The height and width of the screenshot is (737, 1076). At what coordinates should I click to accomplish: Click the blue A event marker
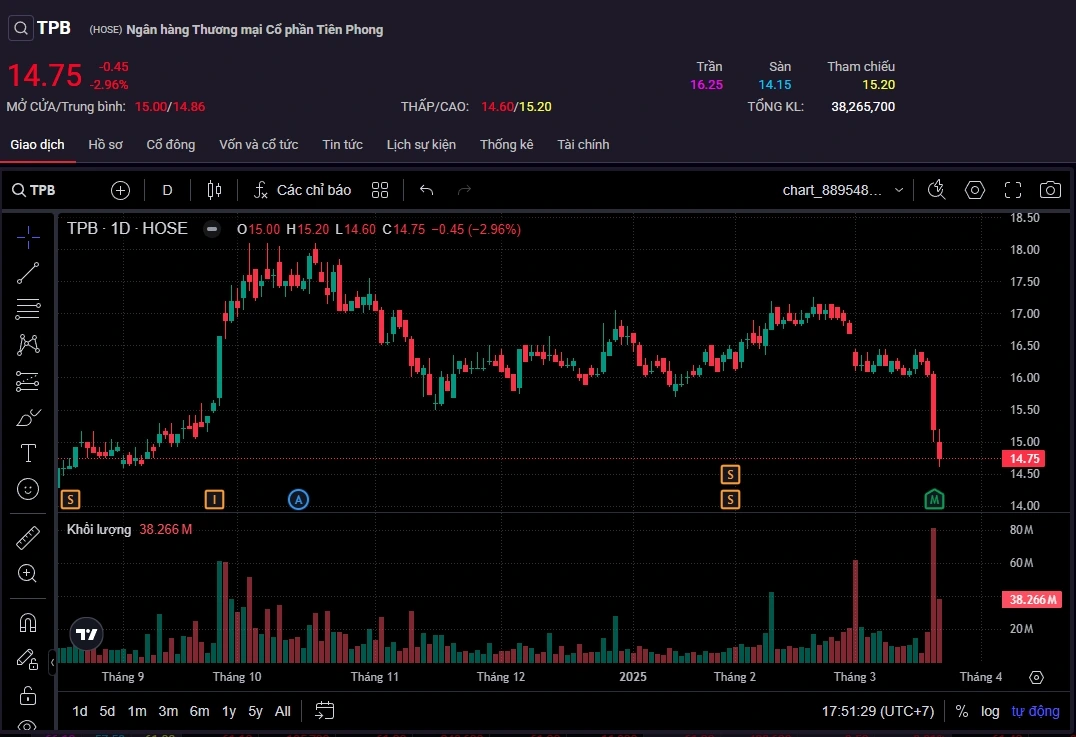click(299, 500)
